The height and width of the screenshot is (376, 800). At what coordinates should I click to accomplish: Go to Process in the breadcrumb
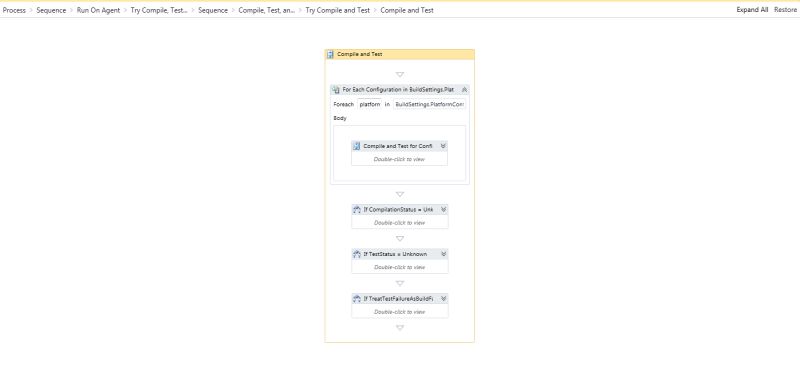(14, 10)
